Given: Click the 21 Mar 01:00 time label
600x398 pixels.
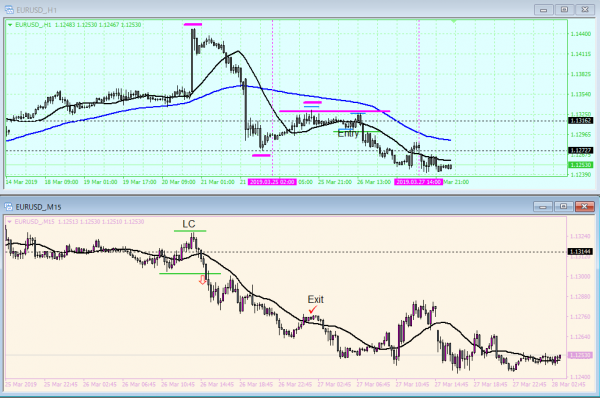Looking at the screenshot, I should pos(217,182).
